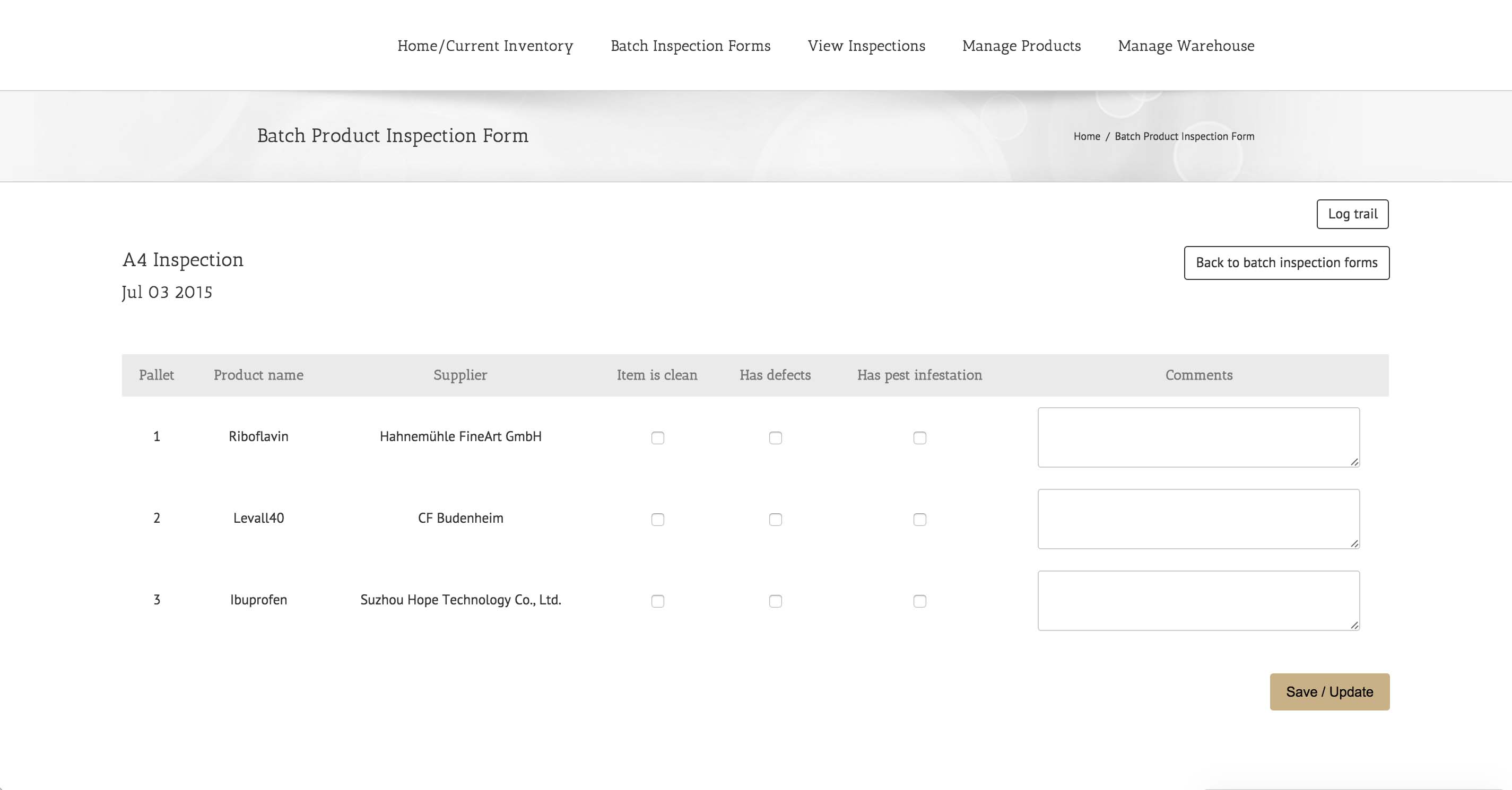Go back to batch inspection forms
This screenshot has width=1512, height=790.
point(1287,263)
